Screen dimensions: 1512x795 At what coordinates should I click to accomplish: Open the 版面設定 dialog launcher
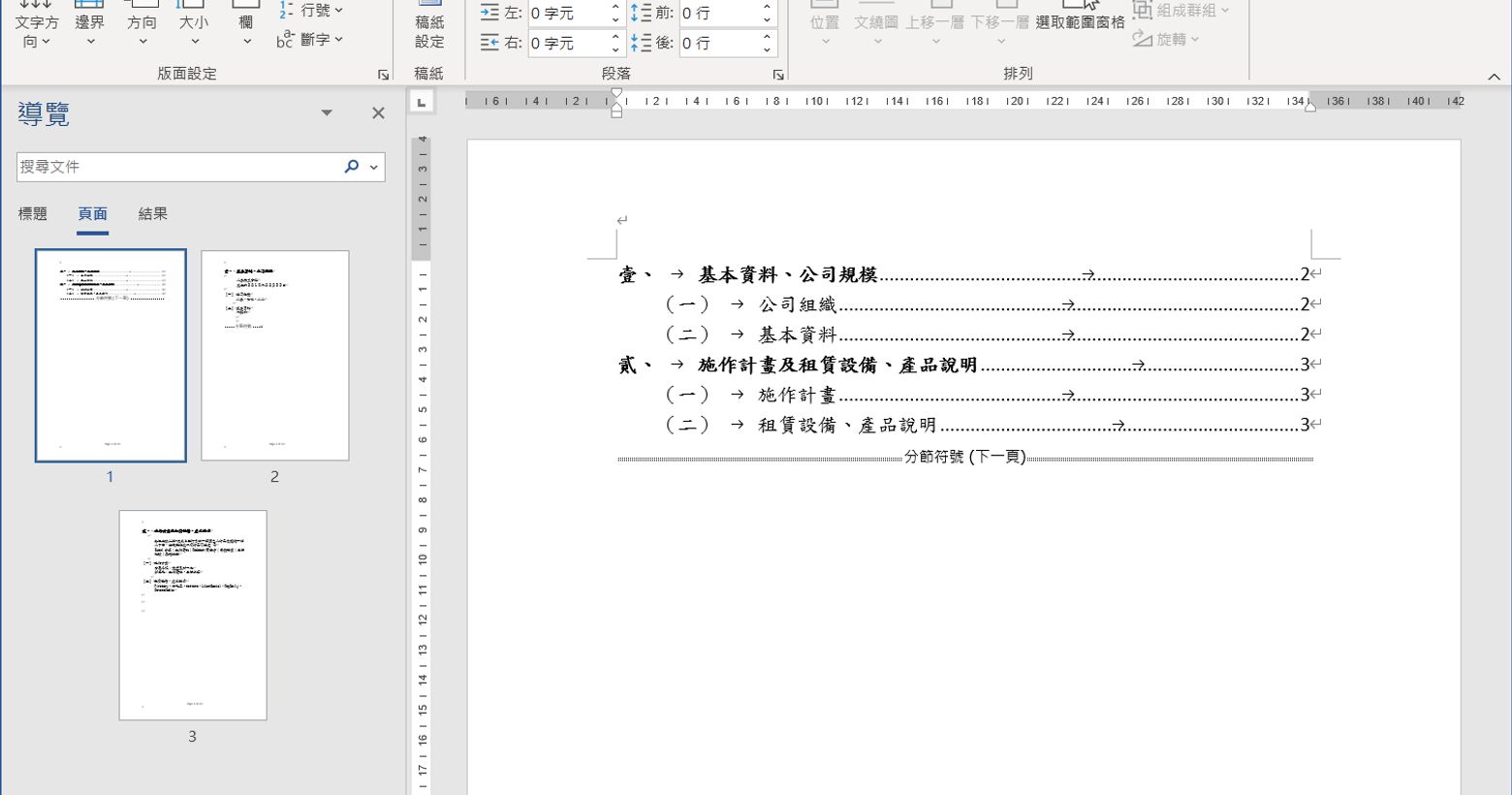[384, 75]
